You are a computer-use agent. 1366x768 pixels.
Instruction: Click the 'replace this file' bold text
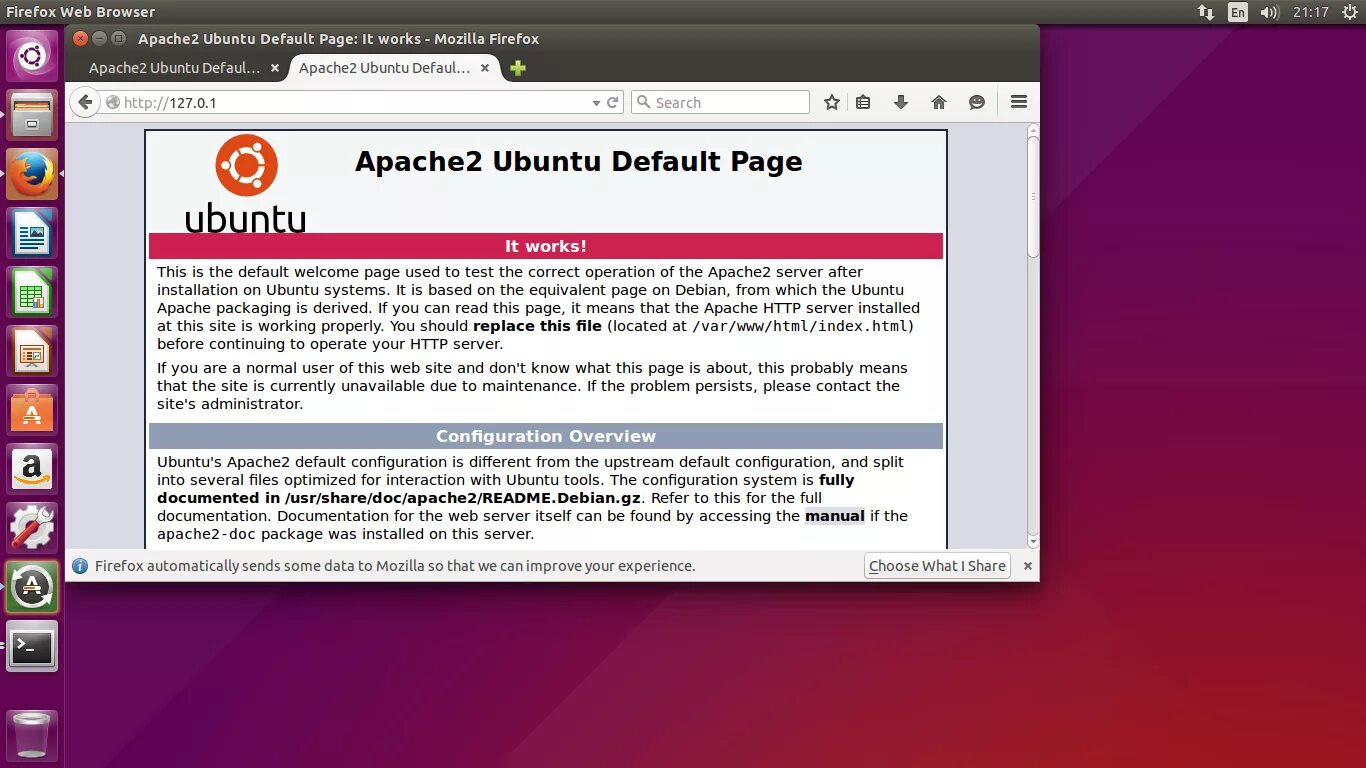point(538,326)
